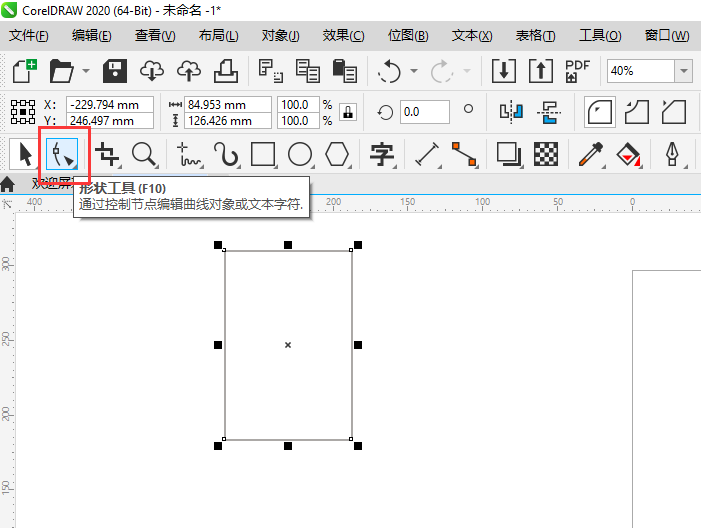Select the Artistic Media tool

click(226, 154)
